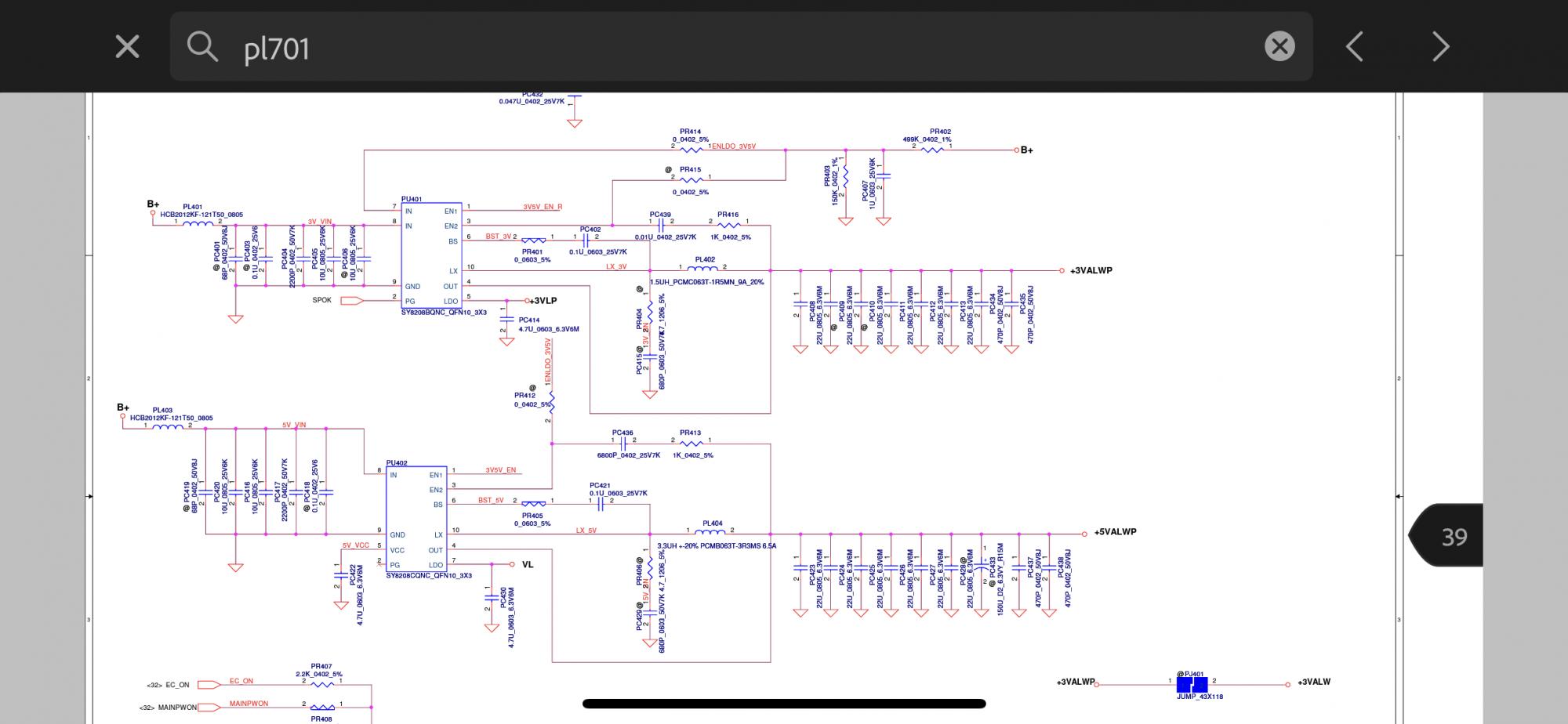Select the PR413 1K resistor
1568x724 pixels.
pyautogui.click(x=691, y=443)
